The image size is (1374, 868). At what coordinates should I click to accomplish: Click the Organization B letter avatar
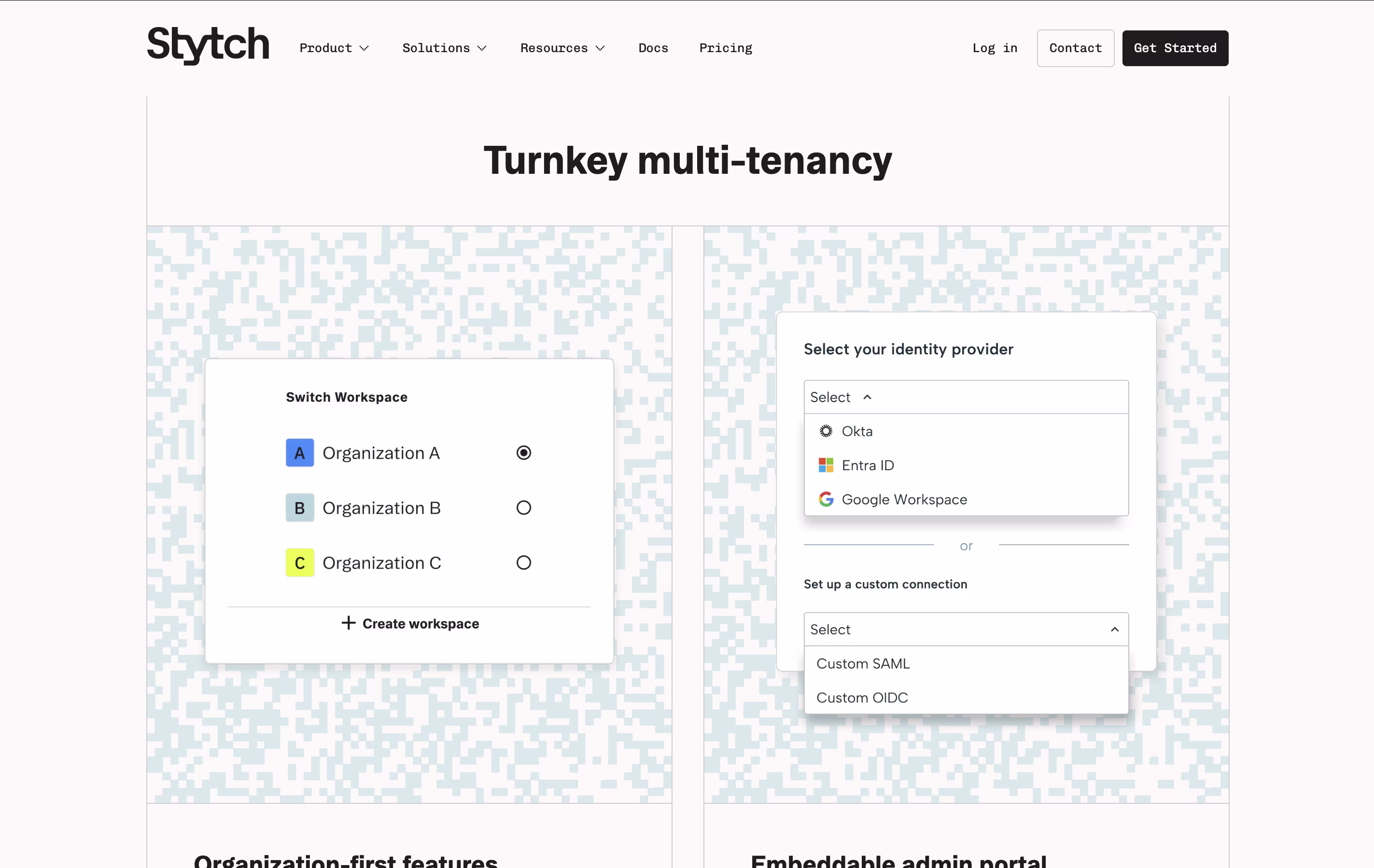pyautogui.click(x=299, y=508)
